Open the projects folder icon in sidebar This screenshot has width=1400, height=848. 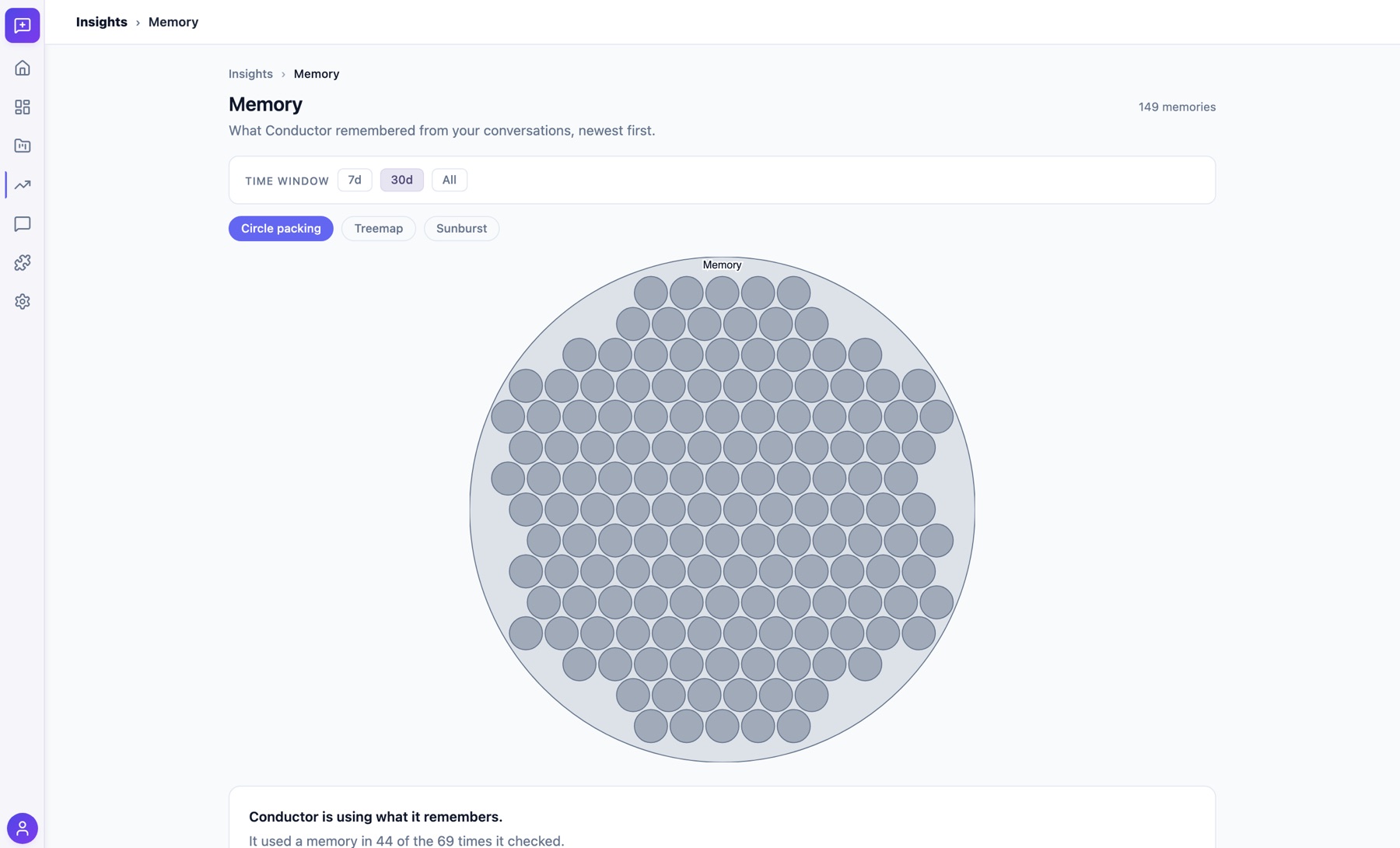click(x=23, y=146)
